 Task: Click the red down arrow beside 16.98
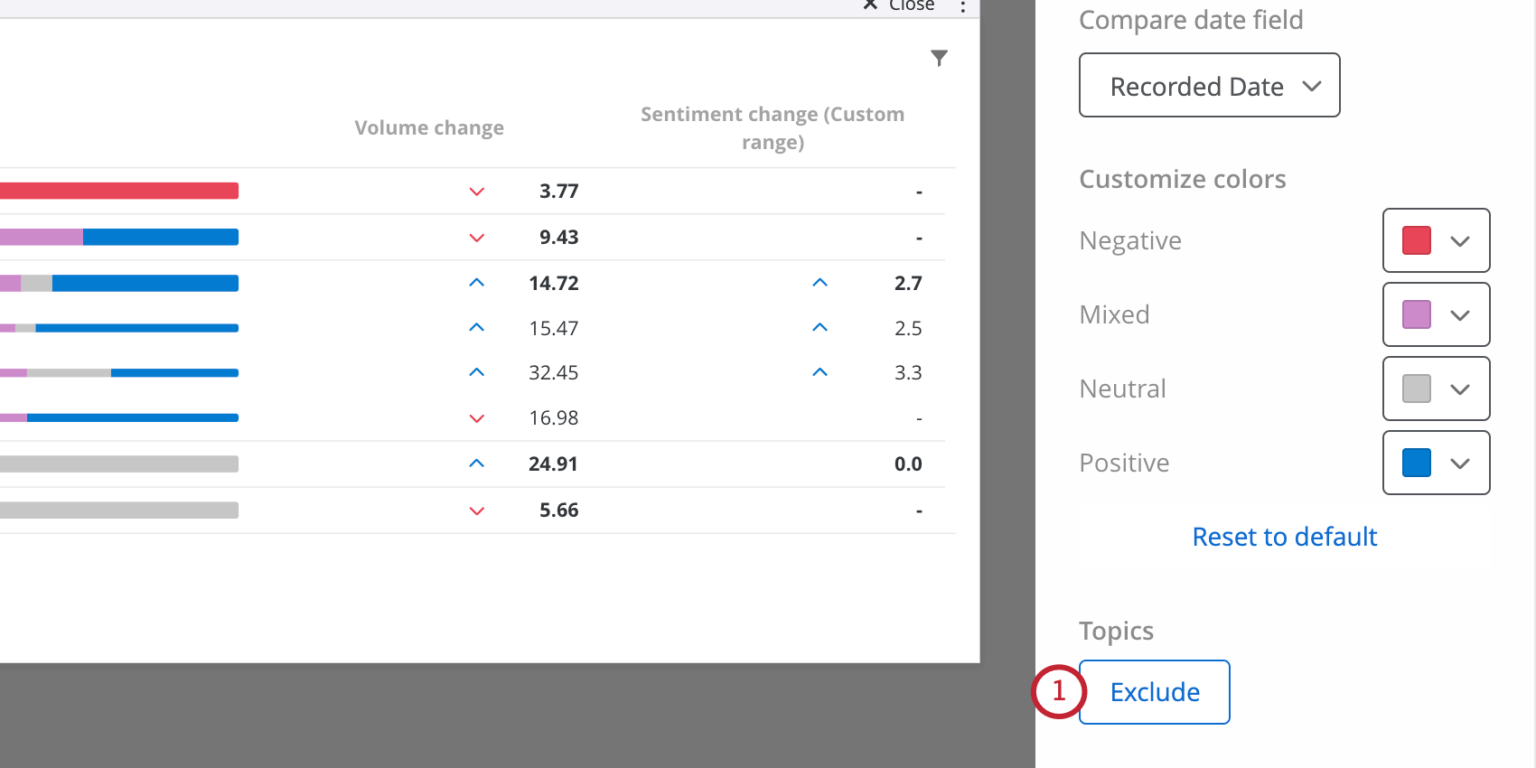(477, 418)
